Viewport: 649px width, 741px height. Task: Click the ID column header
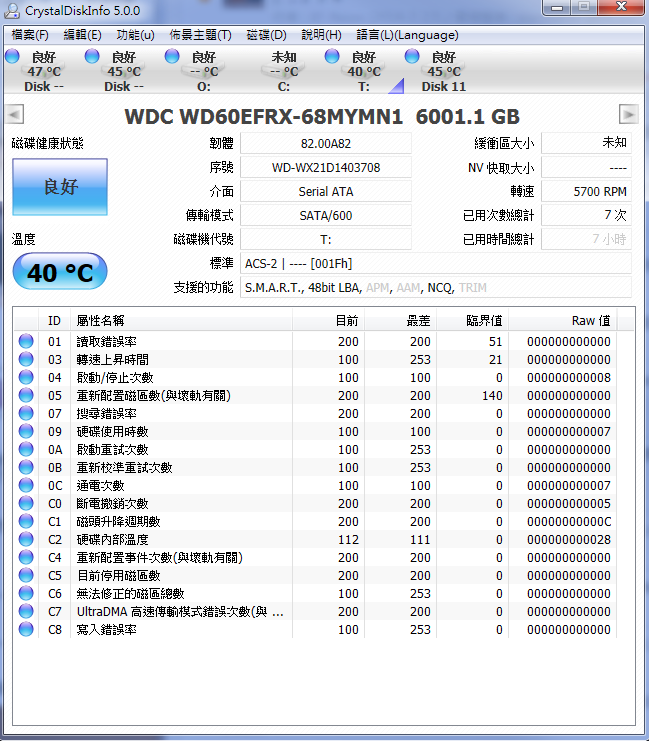(x=54, y=321)
